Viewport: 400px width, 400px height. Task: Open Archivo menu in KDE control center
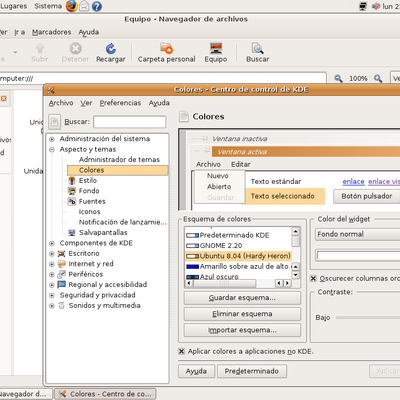pyautogui.click(x=61, y=103)
